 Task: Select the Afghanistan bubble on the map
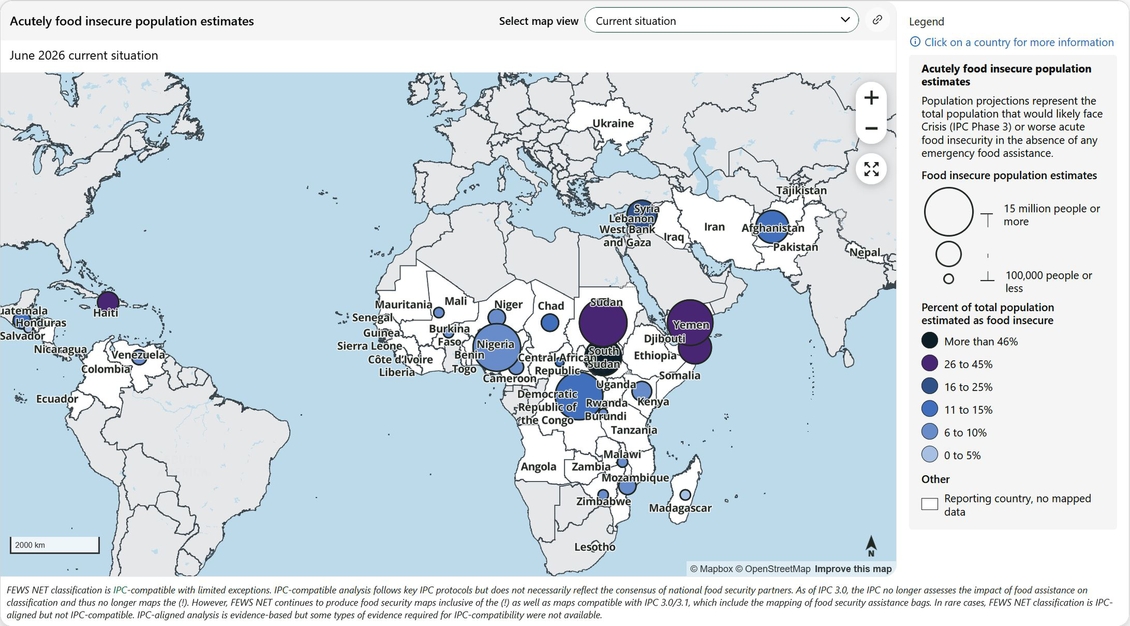(771, 226)
